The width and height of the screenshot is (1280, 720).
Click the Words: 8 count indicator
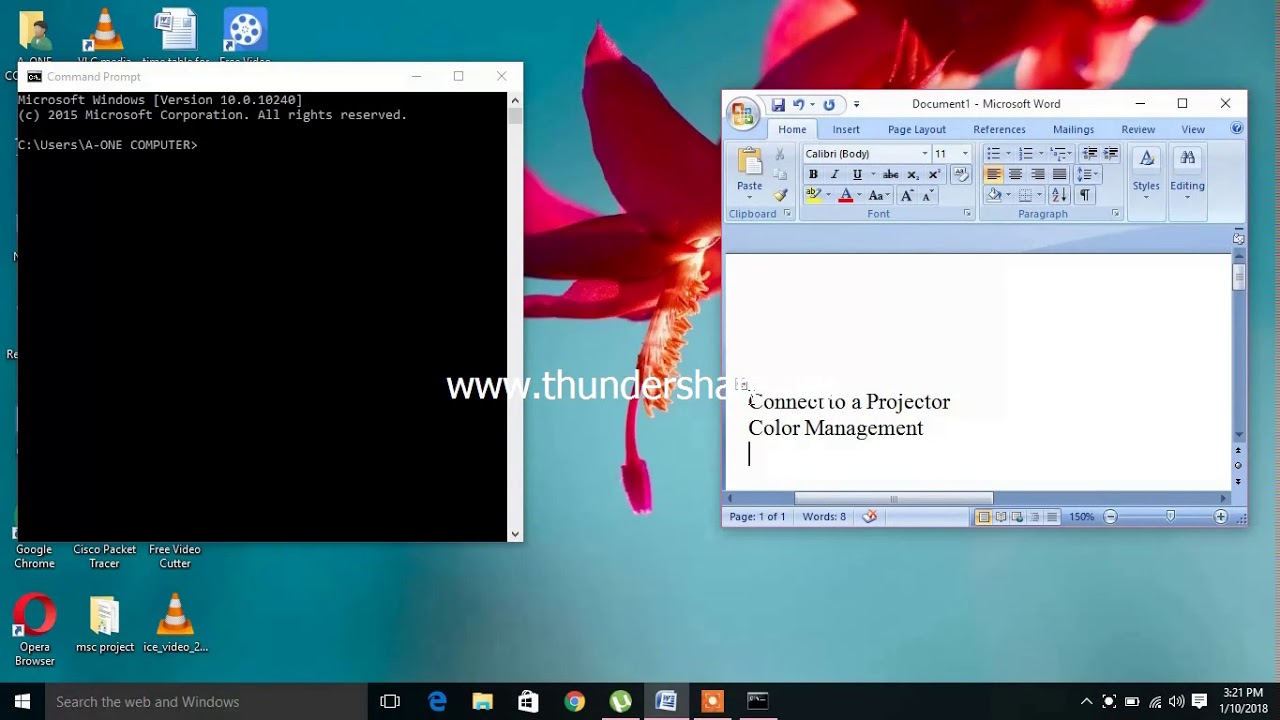(x=824, y=517)
